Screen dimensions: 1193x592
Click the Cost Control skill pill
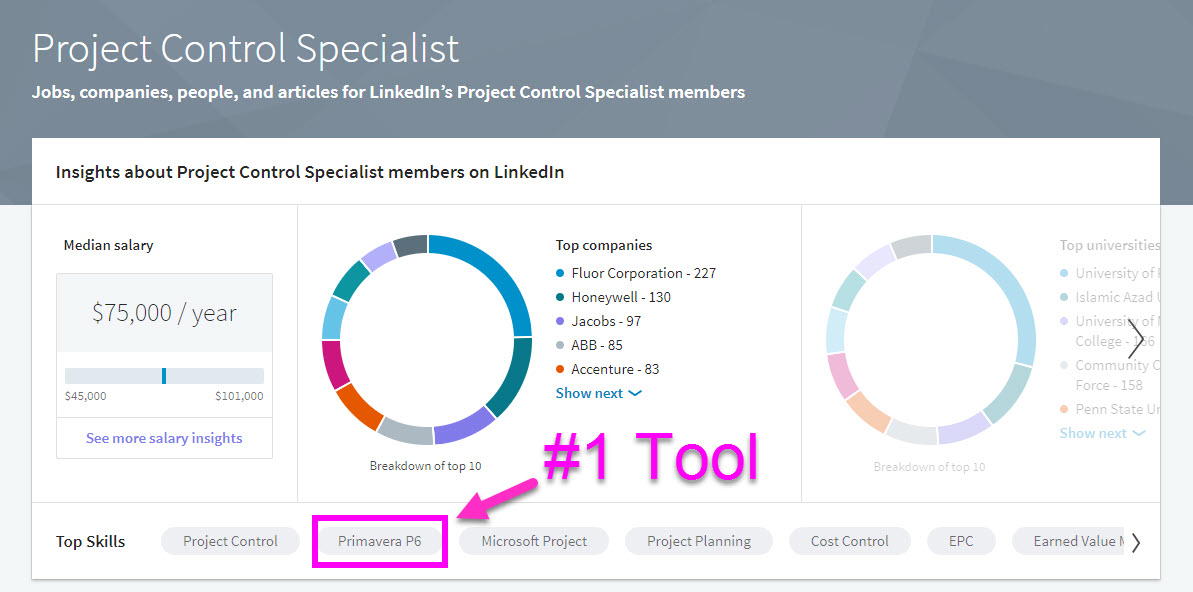[x=849, y=541]
